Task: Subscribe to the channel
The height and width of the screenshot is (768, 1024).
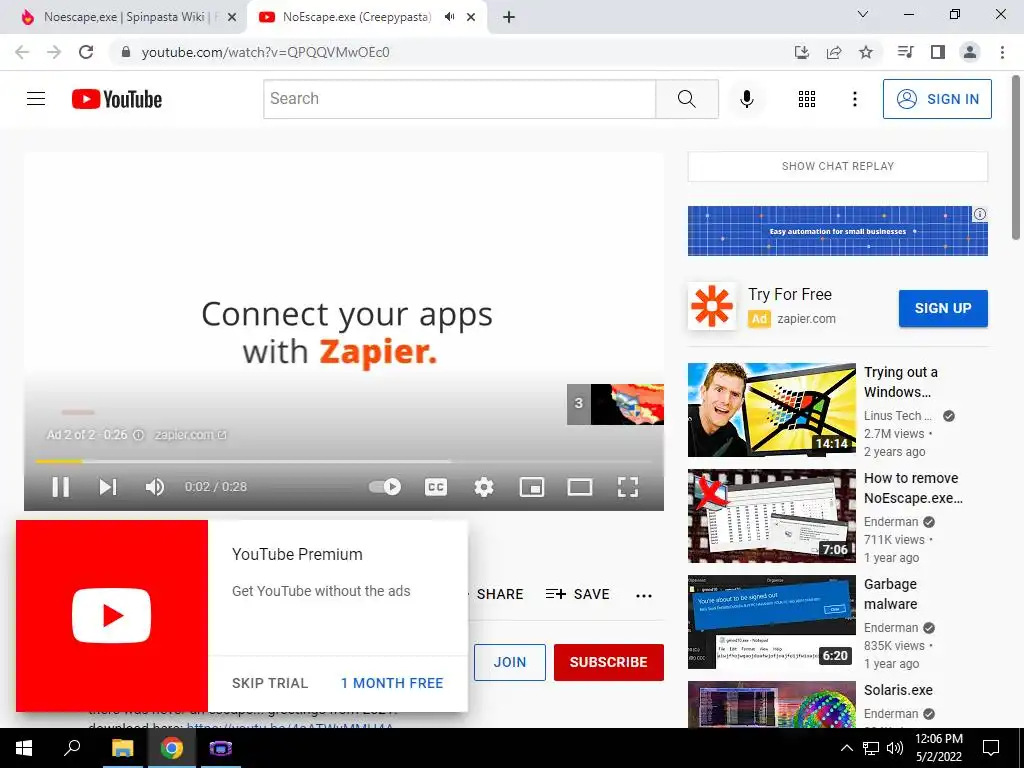Action: point(609,662)
